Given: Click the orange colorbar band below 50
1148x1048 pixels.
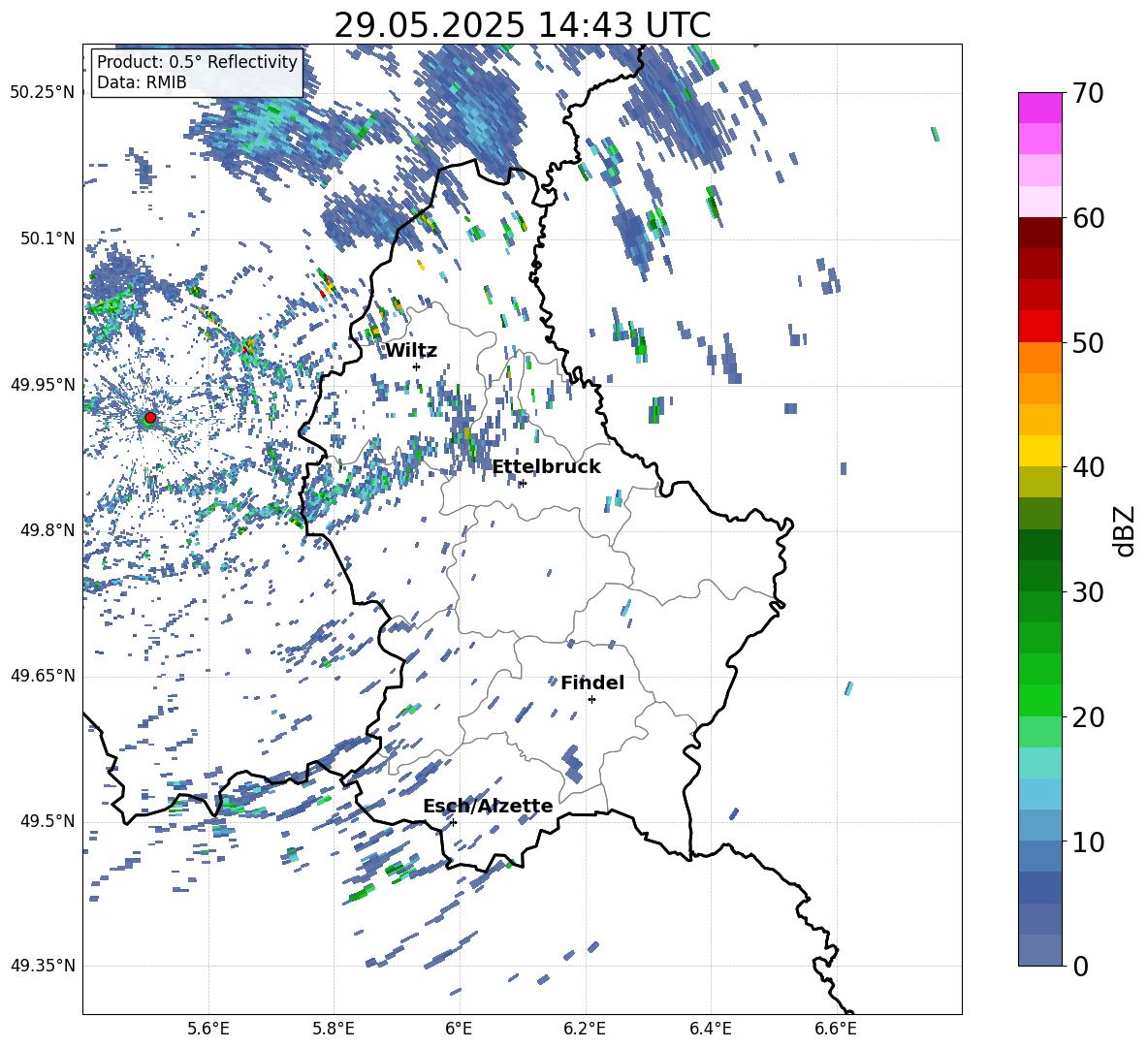Looking at the screenshot, I should click(x=1039, y=358).
